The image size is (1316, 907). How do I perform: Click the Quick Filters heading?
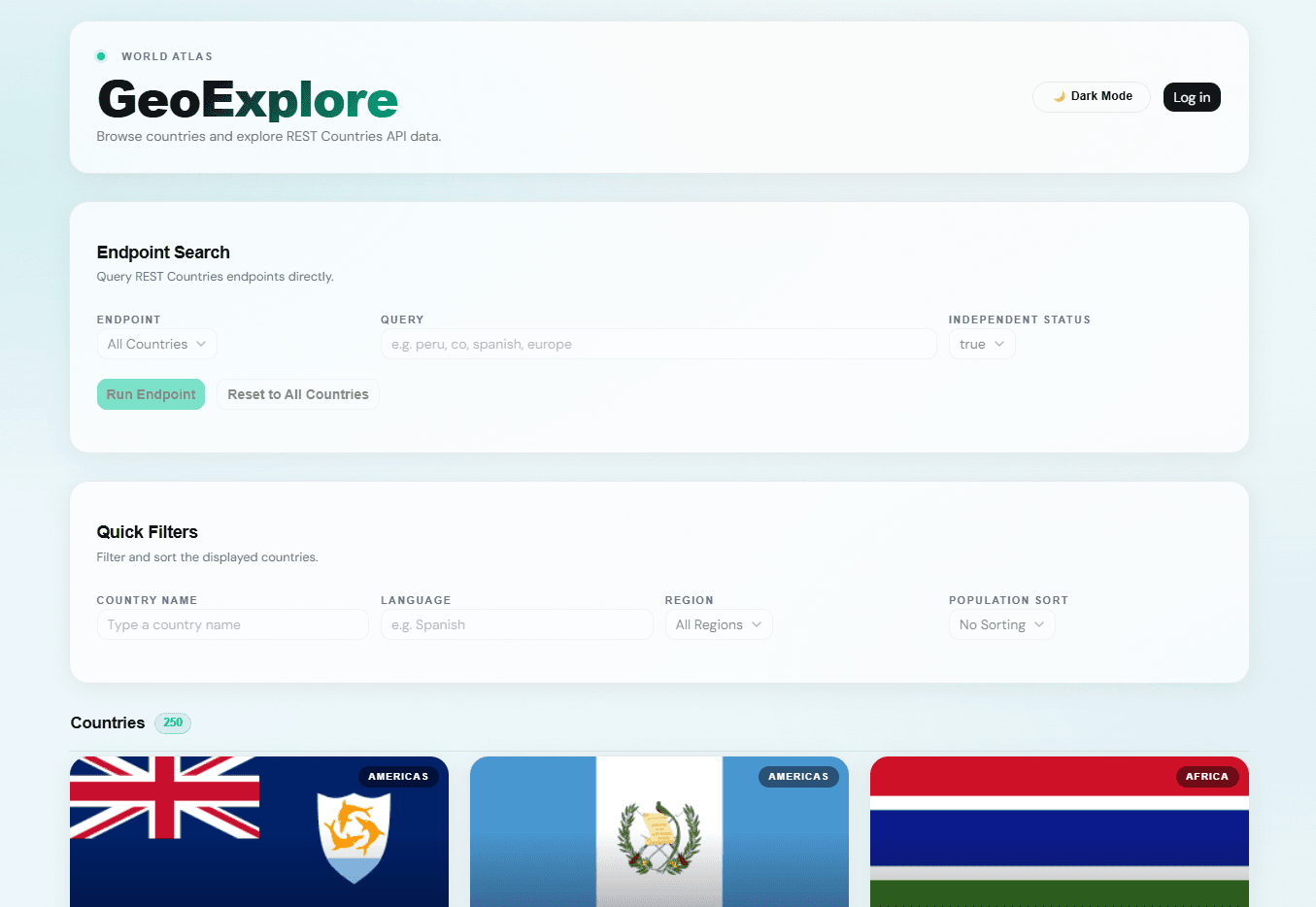pos(148,532)
